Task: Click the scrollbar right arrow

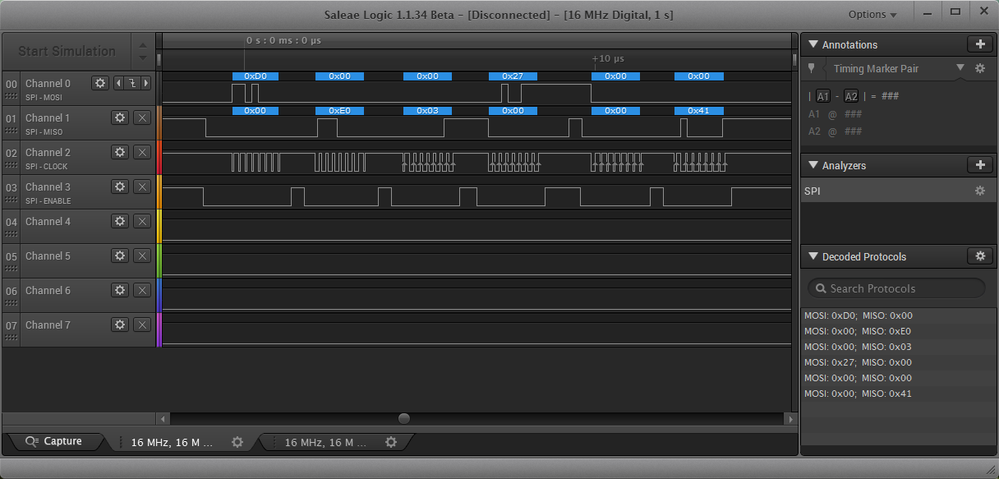Action: [x=791, y=419]
